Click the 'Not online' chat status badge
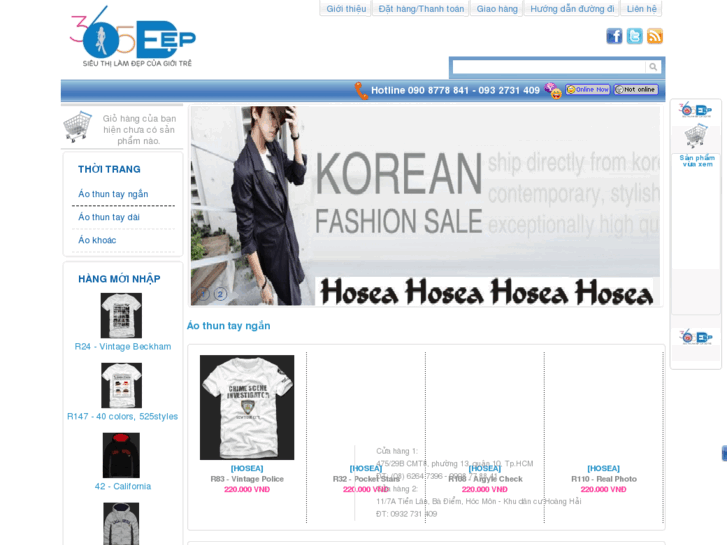Screen dimensions: 727x545 coord(636,90)
